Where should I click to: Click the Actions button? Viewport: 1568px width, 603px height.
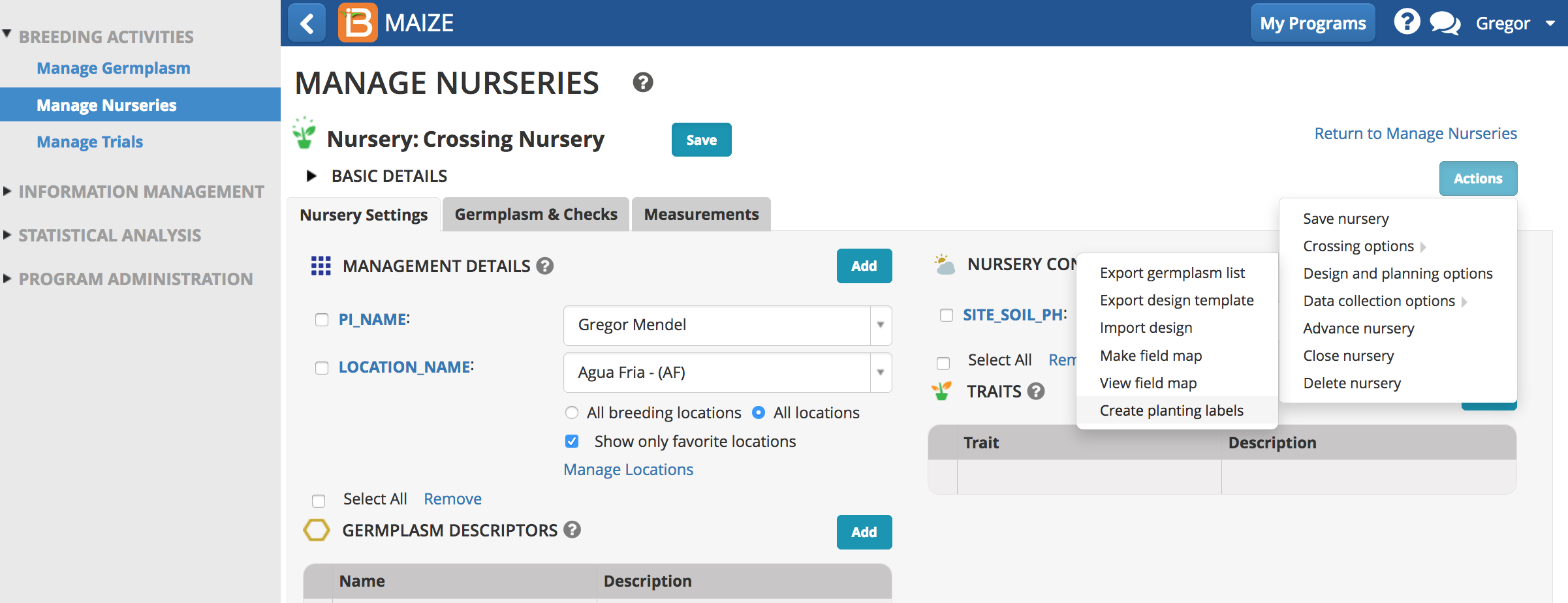1478,178
